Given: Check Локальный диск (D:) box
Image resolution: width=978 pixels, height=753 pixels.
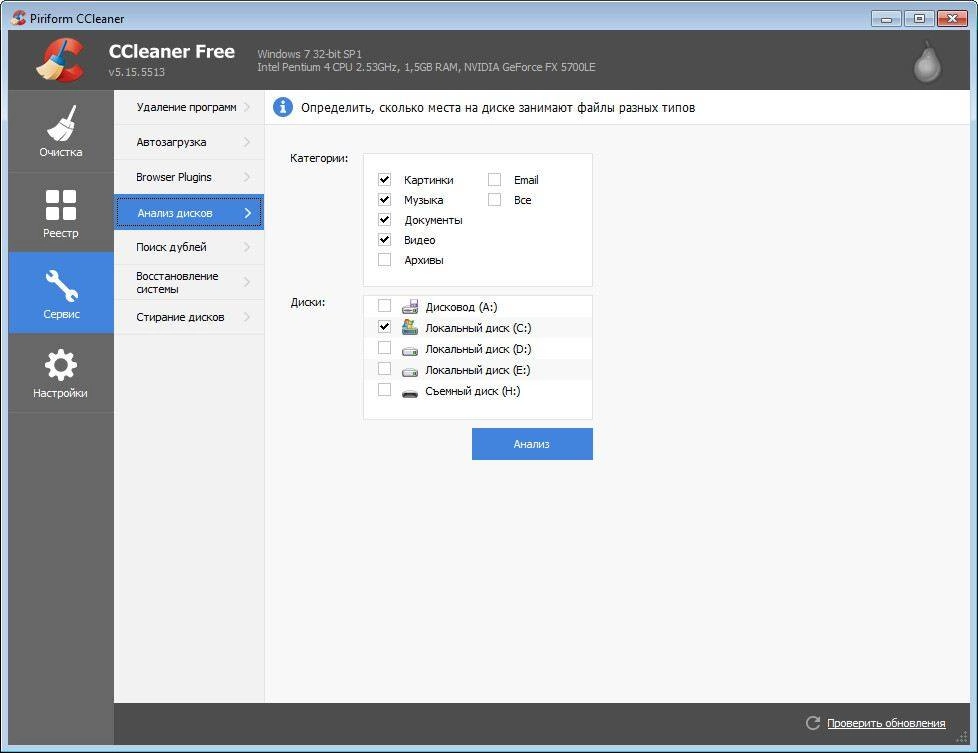Looking at the screenshot, I should coord(384,347).
